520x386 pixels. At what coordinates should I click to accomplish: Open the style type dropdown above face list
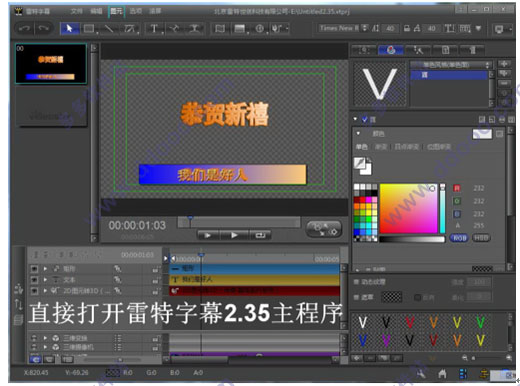tap(451, 65)
